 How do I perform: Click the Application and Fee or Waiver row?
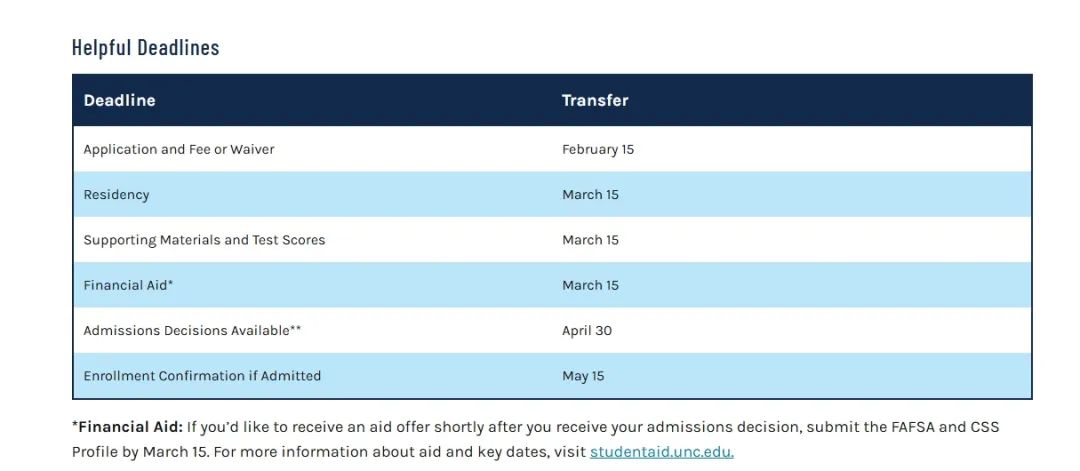coord(552,149)
